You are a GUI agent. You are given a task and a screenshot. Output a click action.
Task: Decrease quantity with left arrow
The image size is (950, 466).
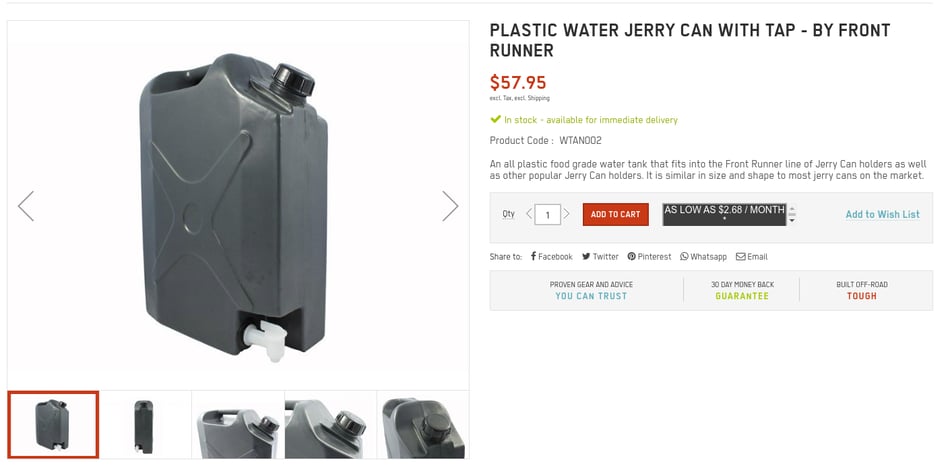pyautogui.click(x=529, y=214)
